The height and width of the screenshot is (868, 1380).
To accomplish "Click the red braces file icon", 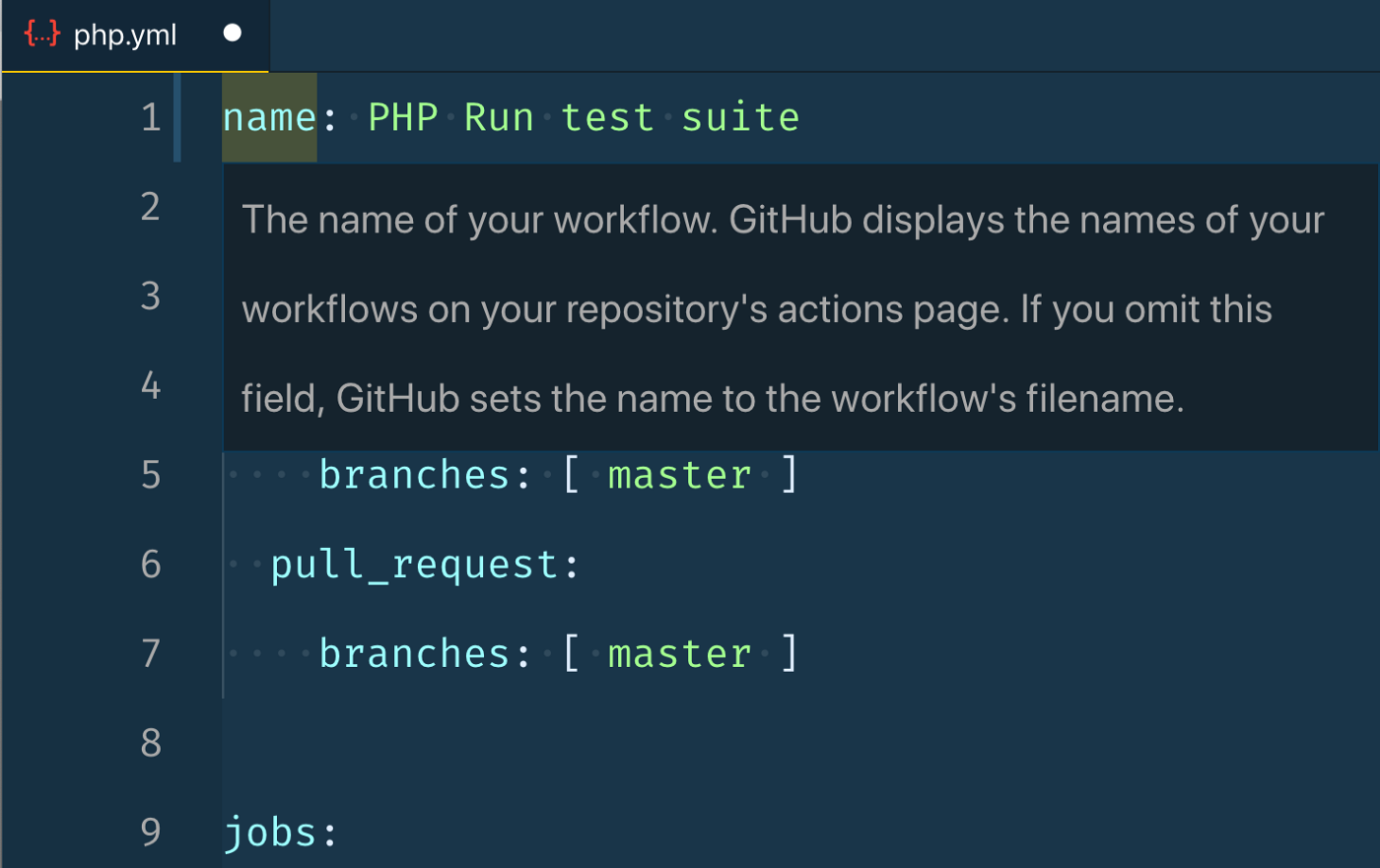I will (x=41, y=33).
